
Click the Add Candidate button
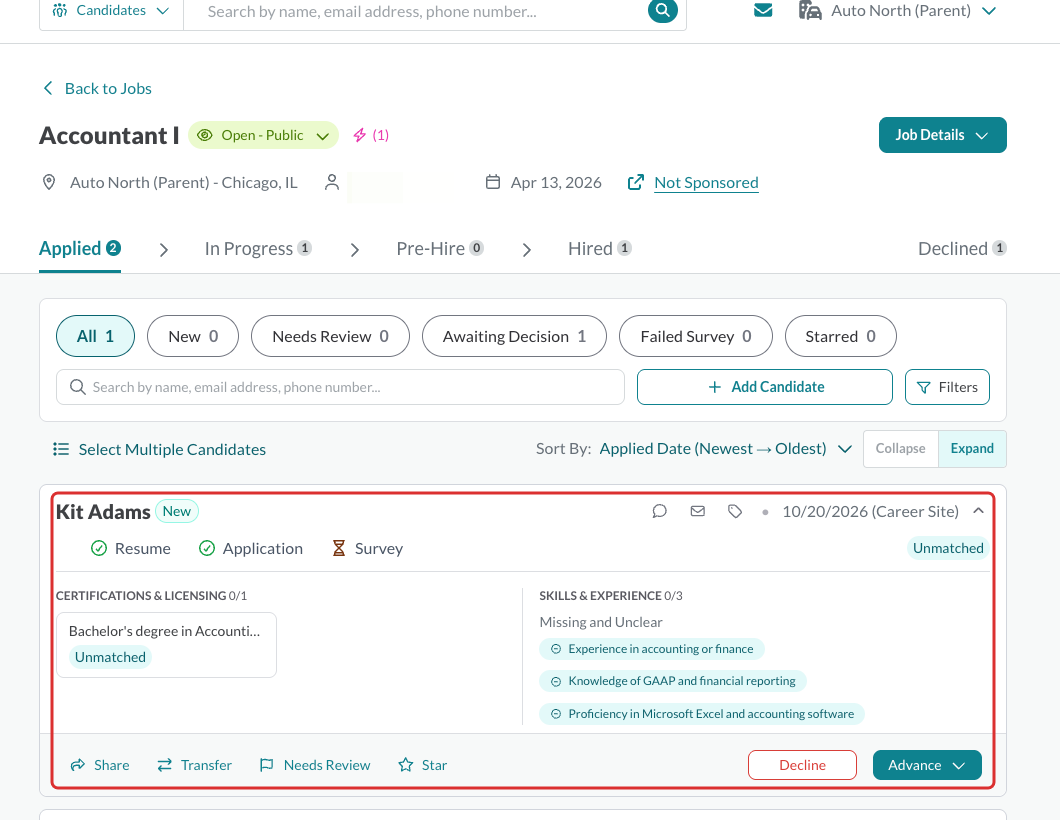tap(765, 387)
